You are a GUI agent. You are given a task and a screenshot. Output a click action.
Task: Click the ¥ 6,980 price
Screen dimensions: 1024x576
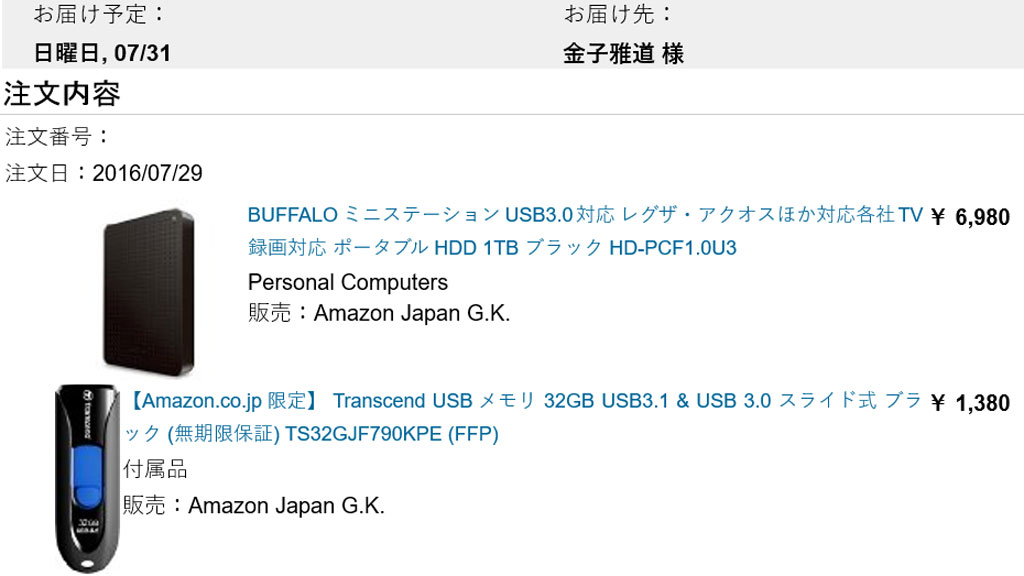pyautogui.click(x=970, y=217)
